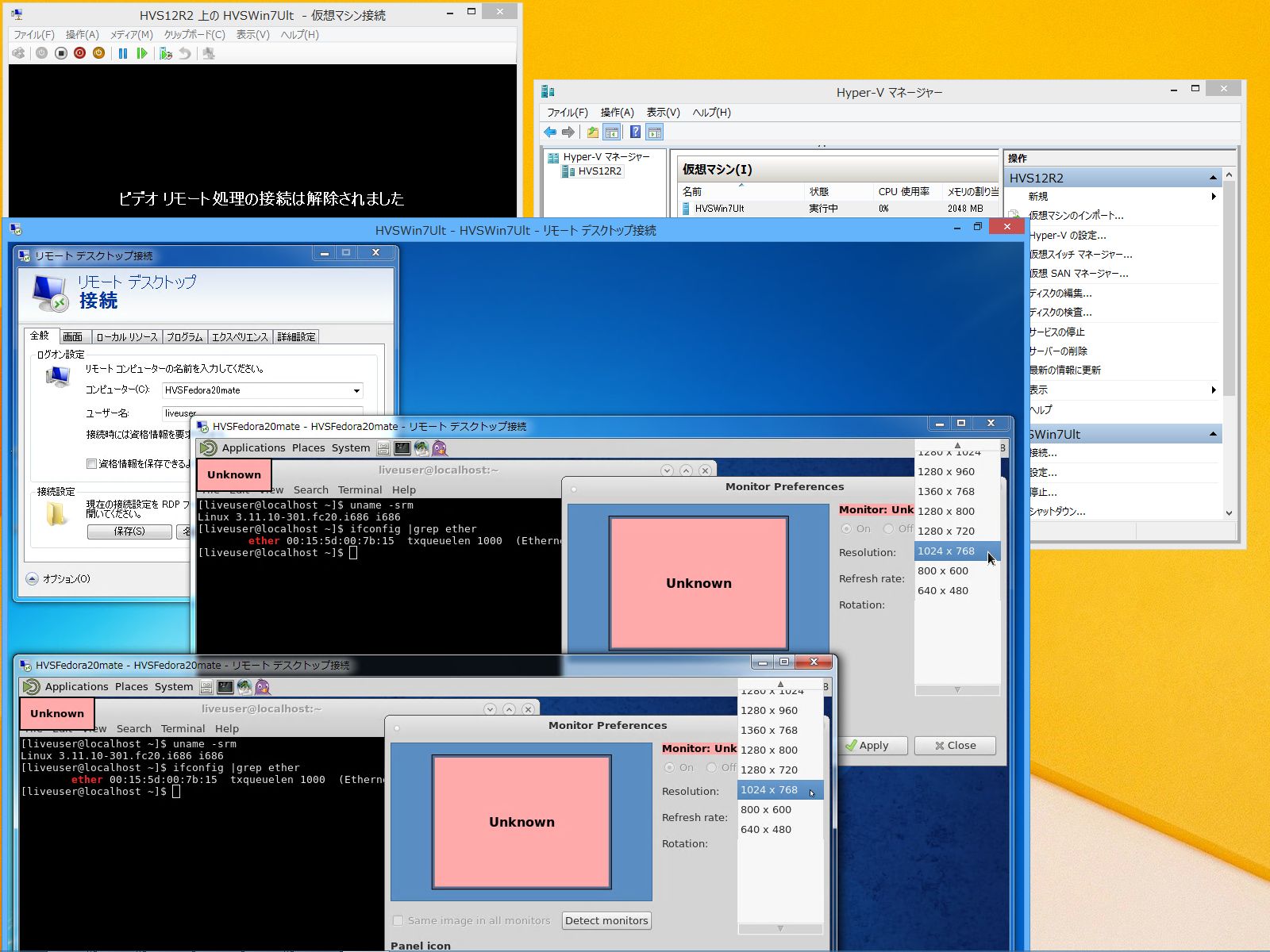The image size is (1270, 952).
Task: Click Pidgin icon in frontmost Fedora panel
Action: tap(263, 687)
